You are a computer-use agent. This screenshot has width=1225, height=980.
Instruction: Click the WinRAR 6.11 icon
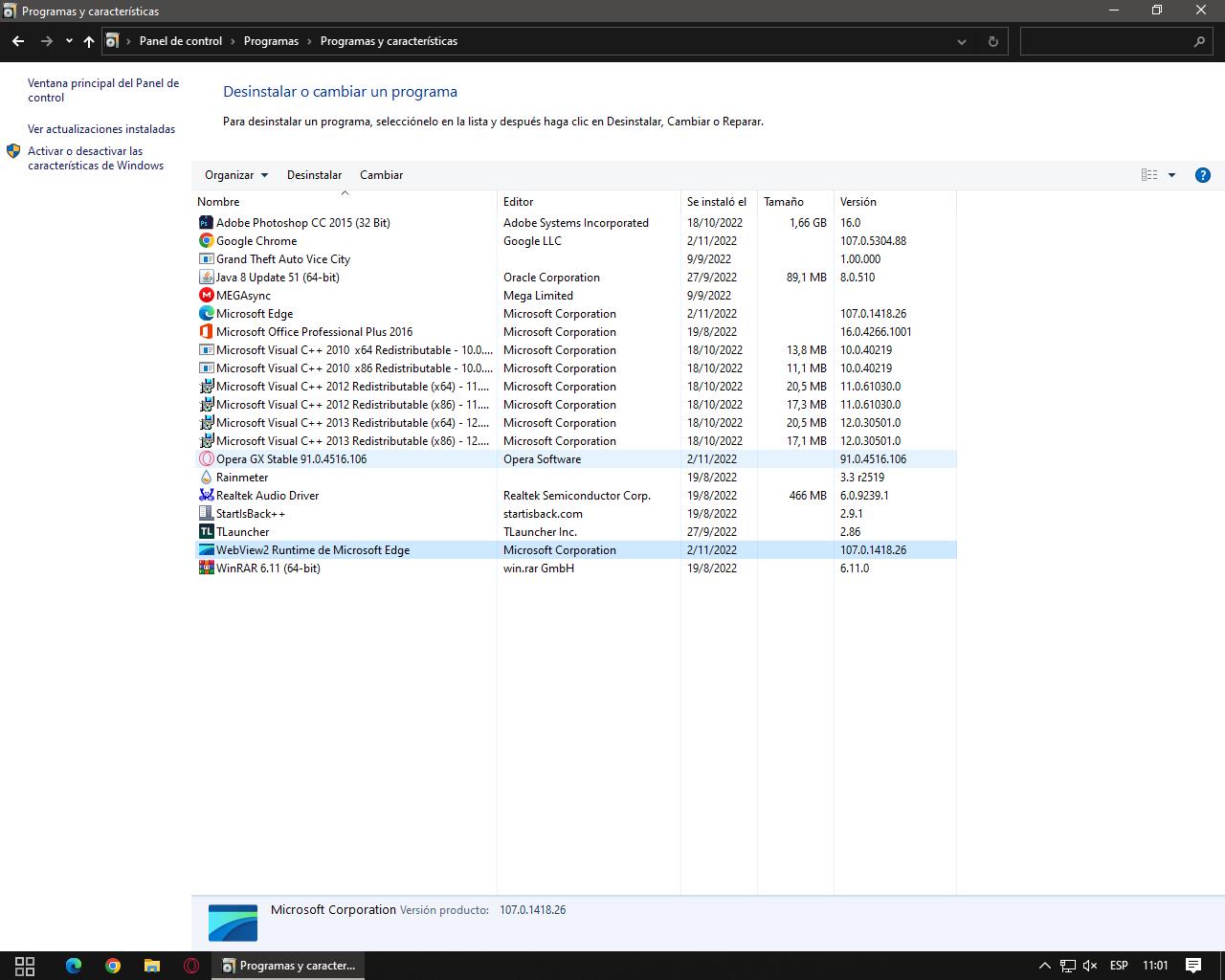click(x=206, y=568)
